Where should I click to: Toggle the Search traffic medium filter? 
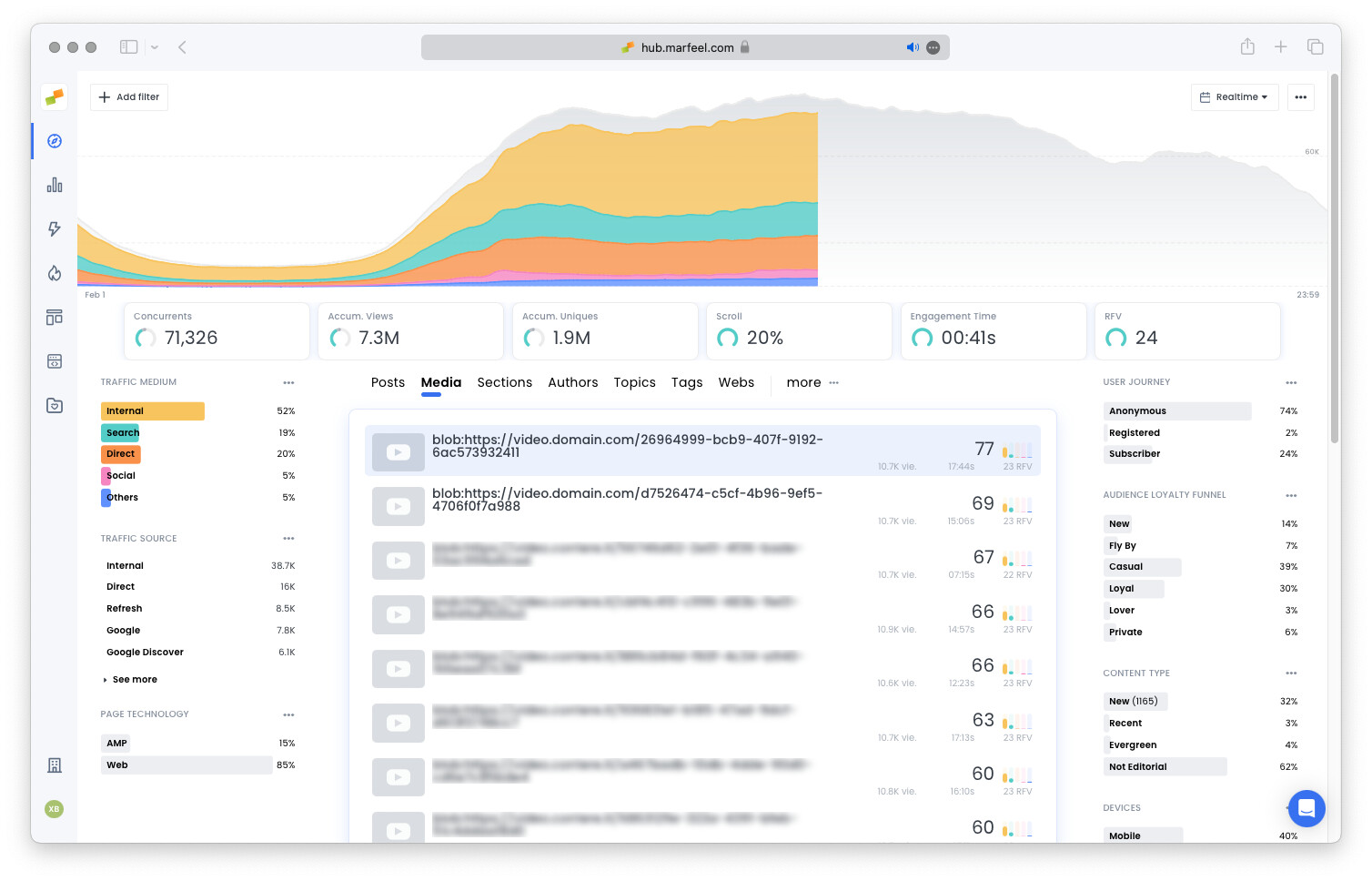(x=121, y=432)
